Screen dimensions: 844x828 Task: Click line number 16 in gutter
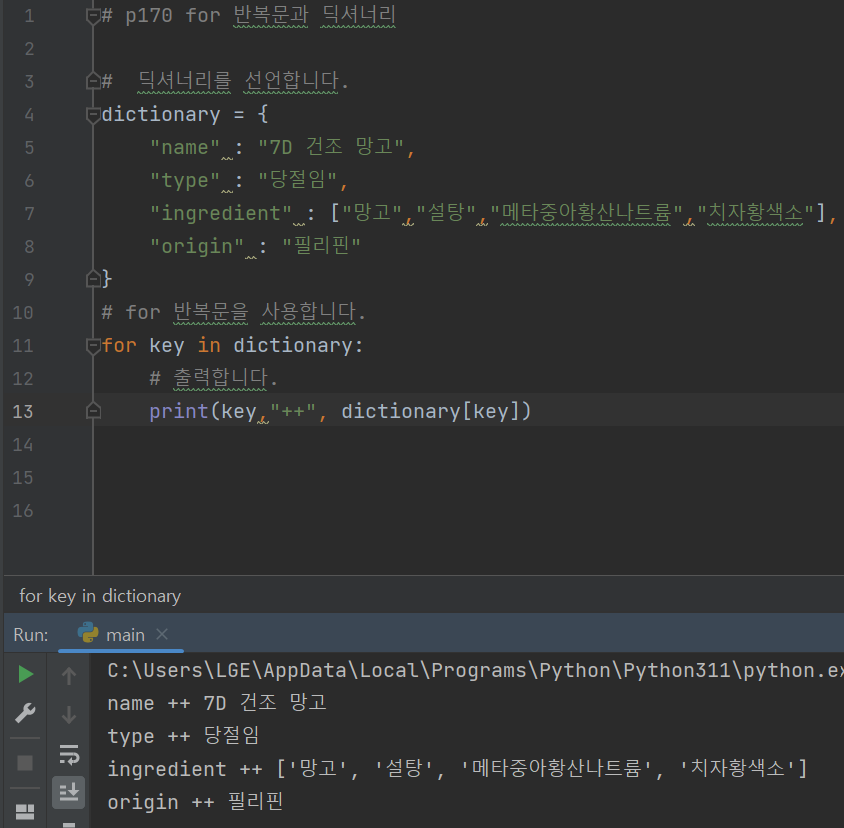pos(23,511)
